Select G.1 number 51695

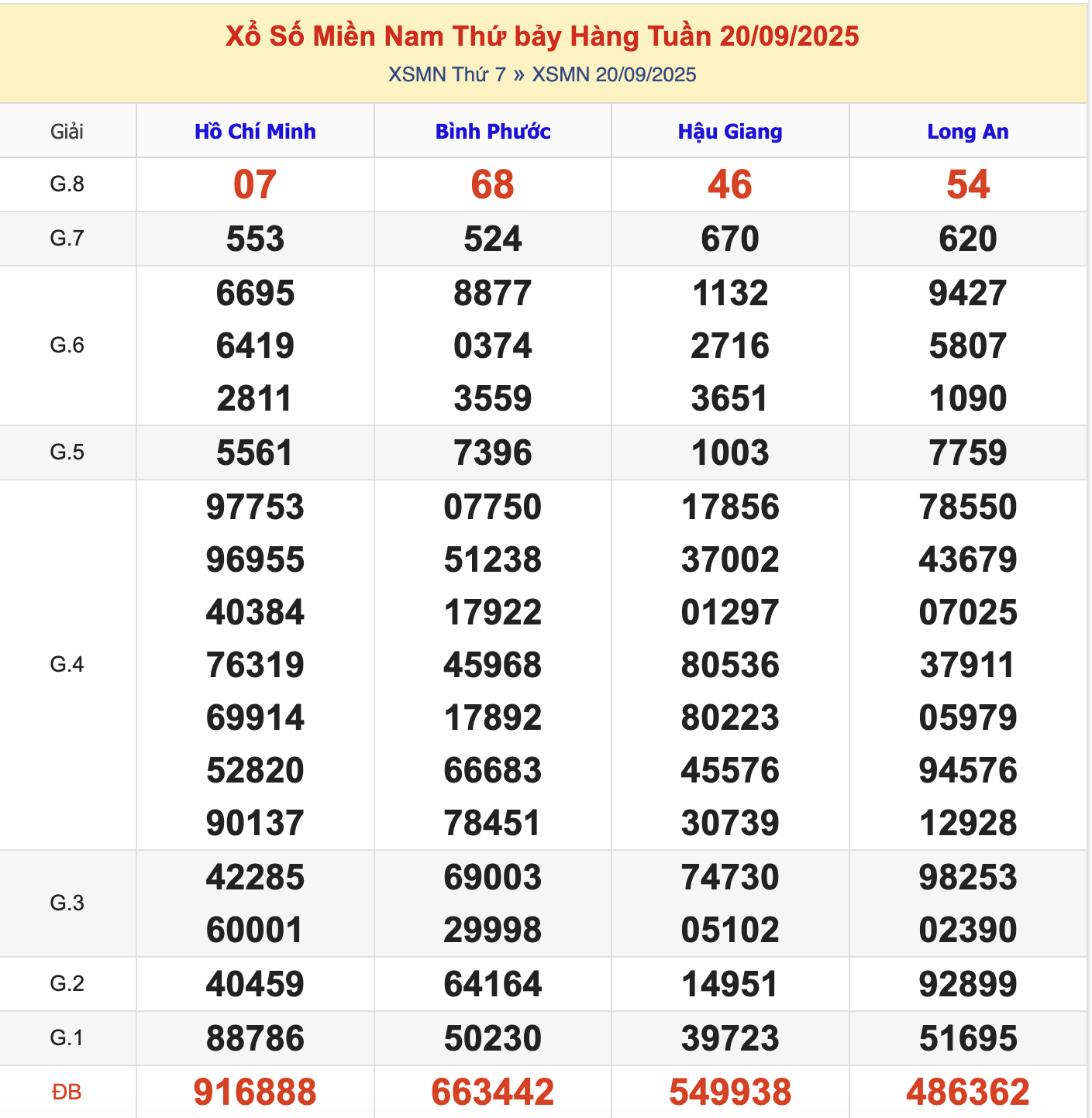coord(968,1038)
